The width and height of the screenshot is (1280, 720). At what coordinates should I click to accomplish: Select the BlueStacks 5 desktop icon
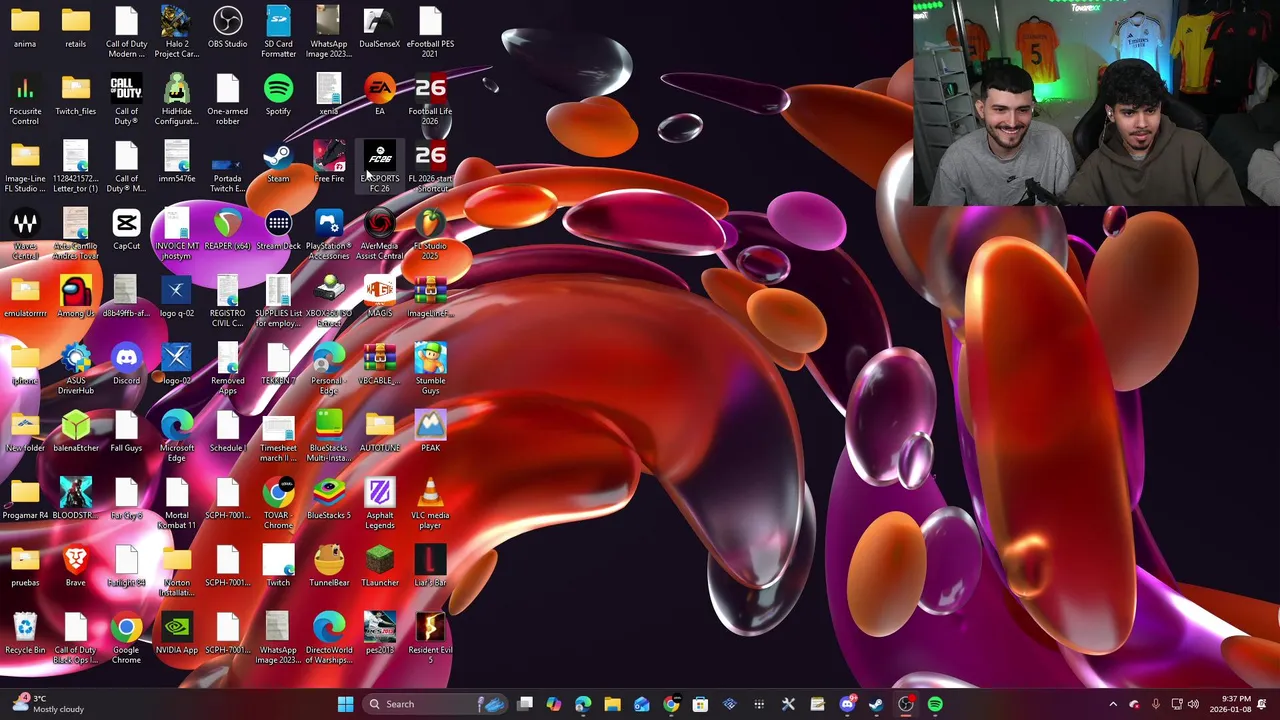[x=329, y=500]
